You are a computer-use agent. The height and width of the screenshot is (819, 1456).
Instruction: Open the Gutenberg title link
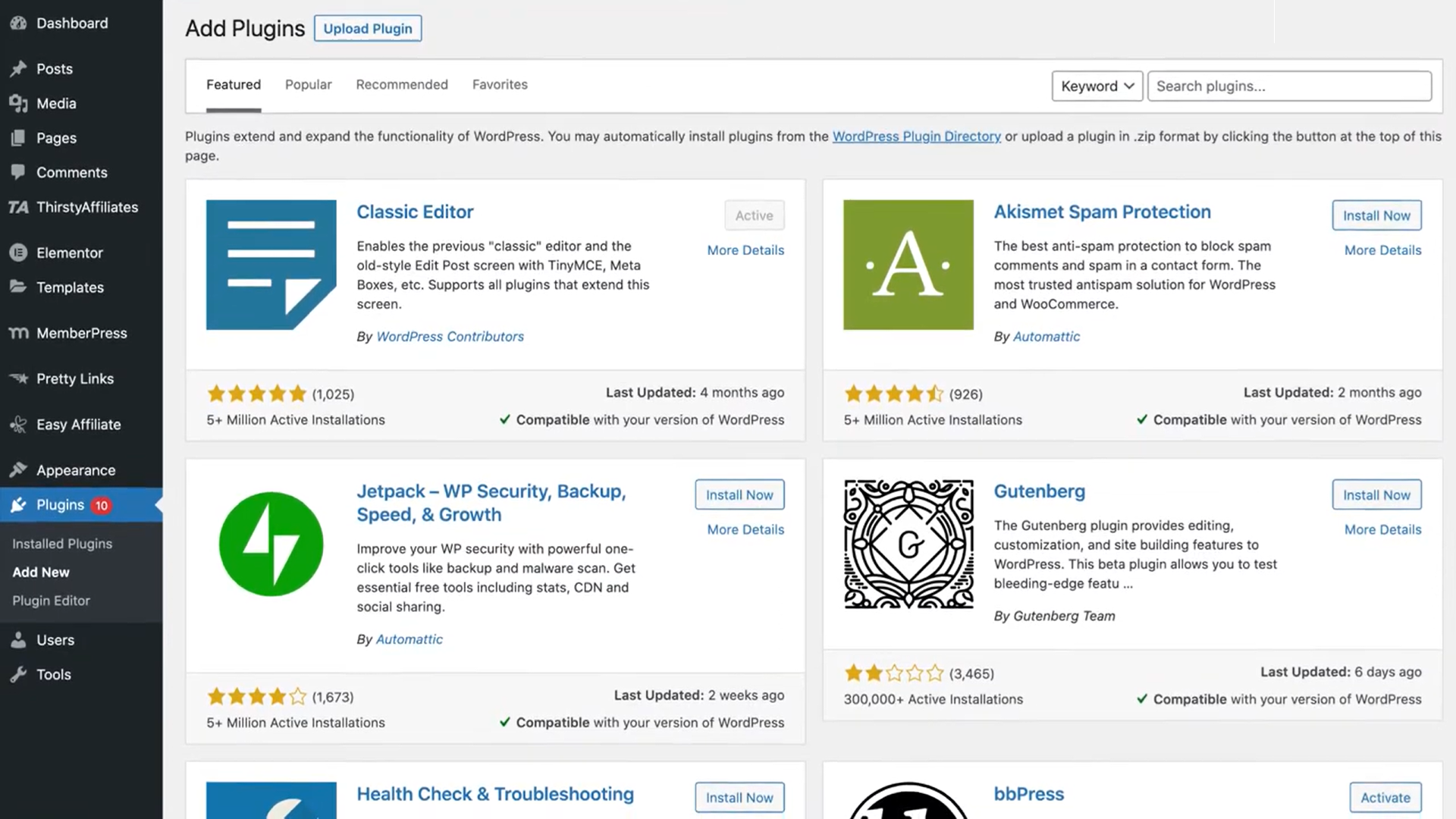coord(1039,491)
